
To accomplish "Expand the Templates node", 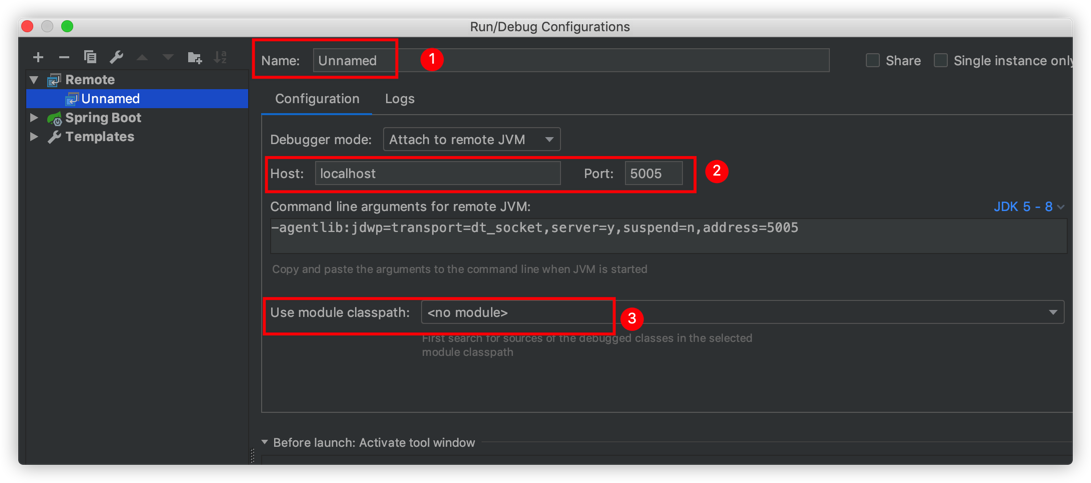I will [34, 136].
